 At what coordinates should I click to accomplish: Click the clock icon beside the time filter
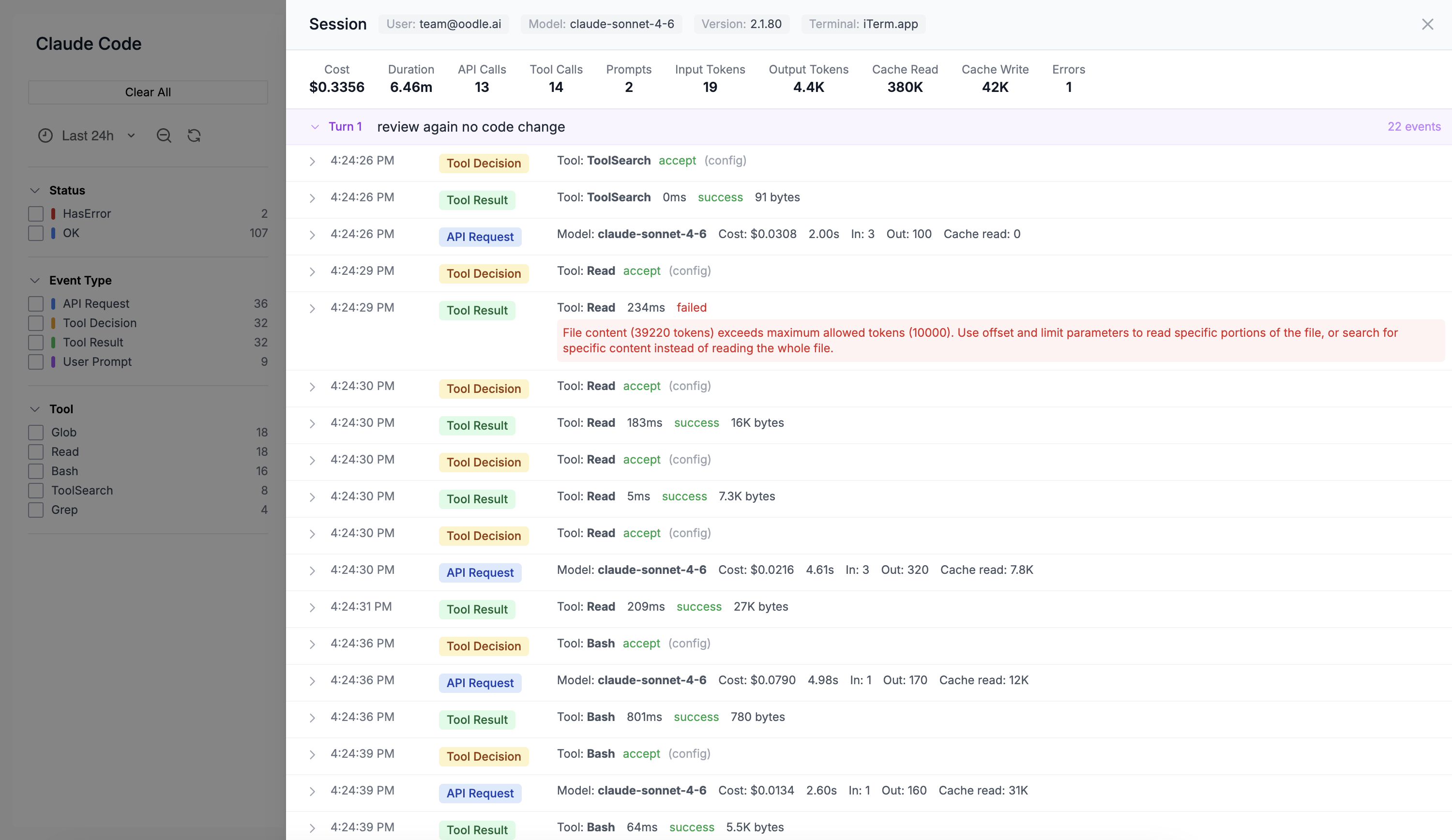[x=45, y=135]
